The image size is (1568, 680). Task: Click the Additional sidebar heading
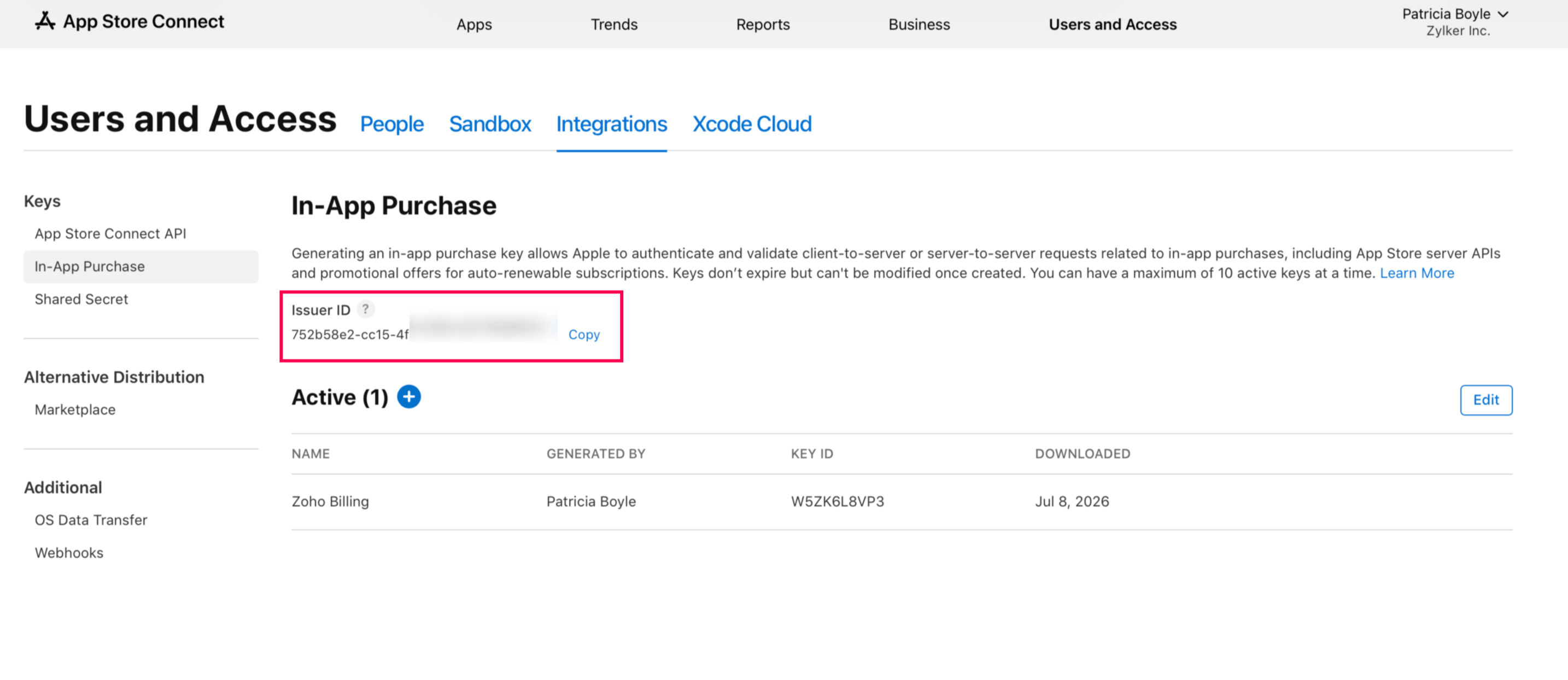click(63, 488)
